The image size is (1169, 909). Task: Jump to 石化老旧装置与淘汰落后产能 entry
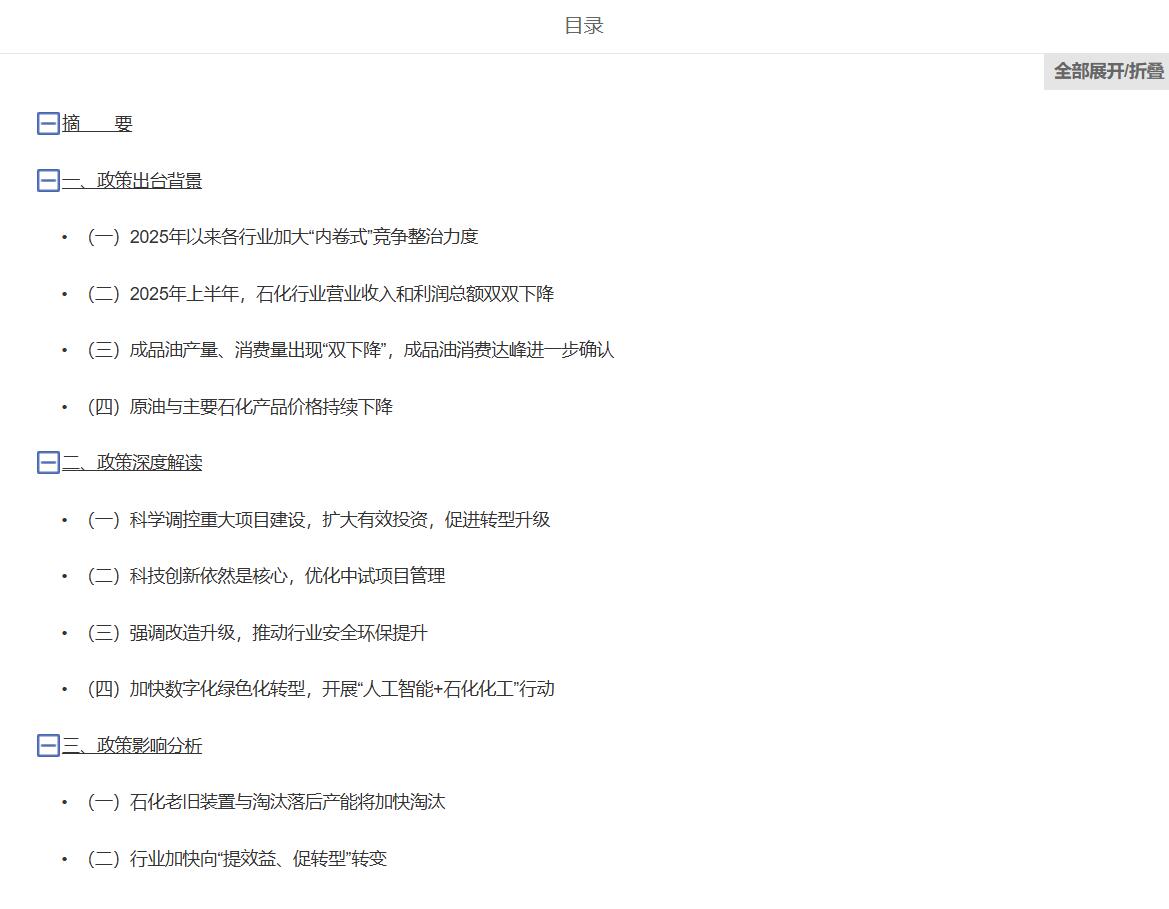tap(266, 802)
